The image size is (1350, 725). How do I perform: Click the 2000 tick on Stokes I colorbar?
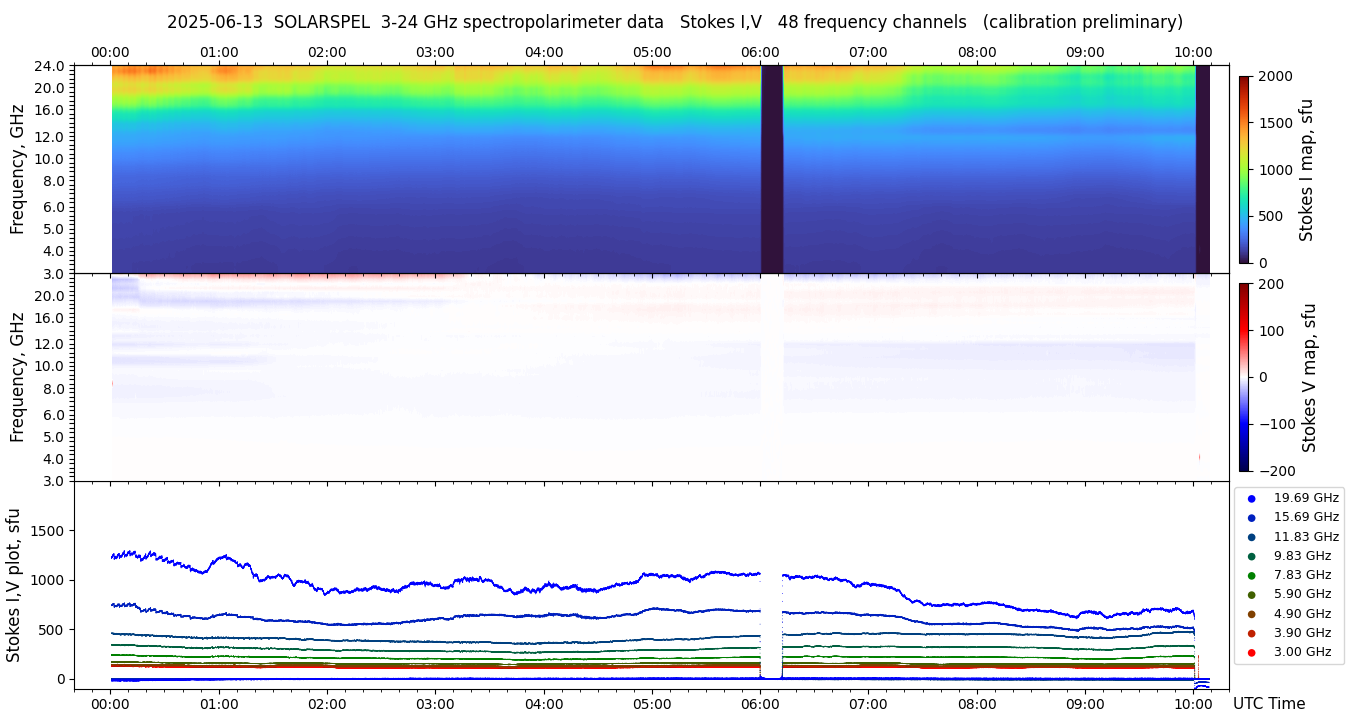1274,76
